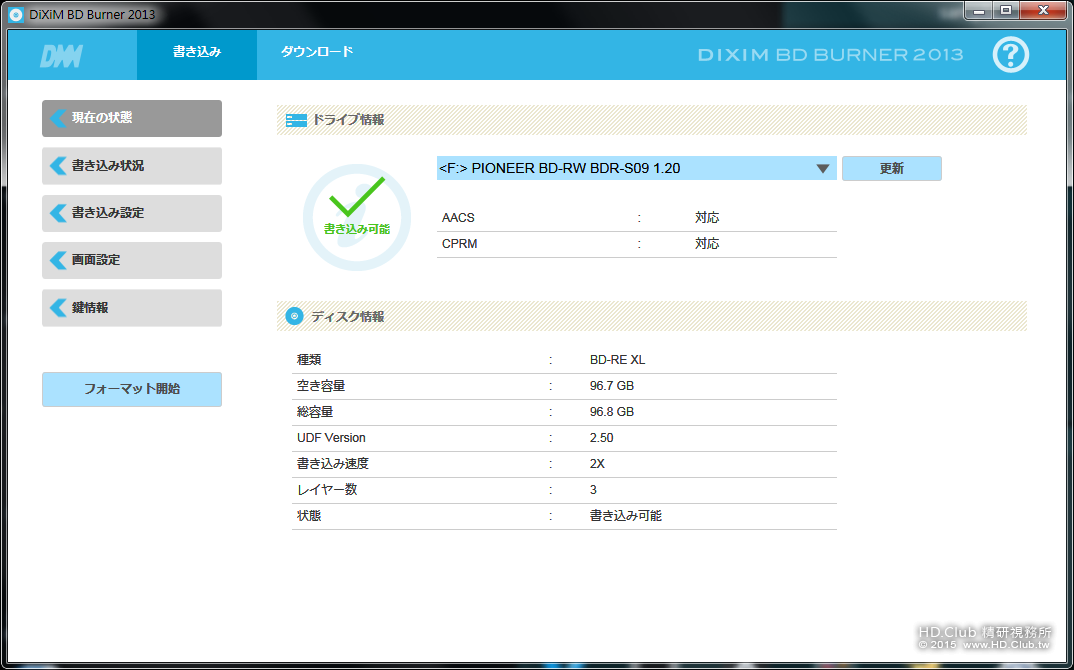Click the DiXiM logo in header
This screenshot has height=670, width=1074.
(62, 56)
